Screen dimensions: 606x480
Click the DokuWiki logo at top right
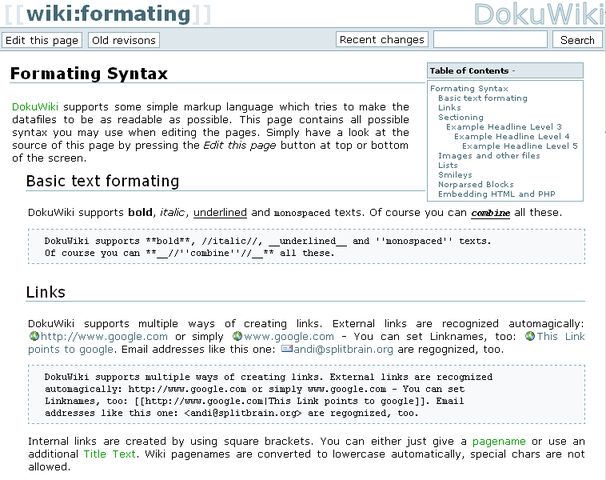tap(540, 14)
